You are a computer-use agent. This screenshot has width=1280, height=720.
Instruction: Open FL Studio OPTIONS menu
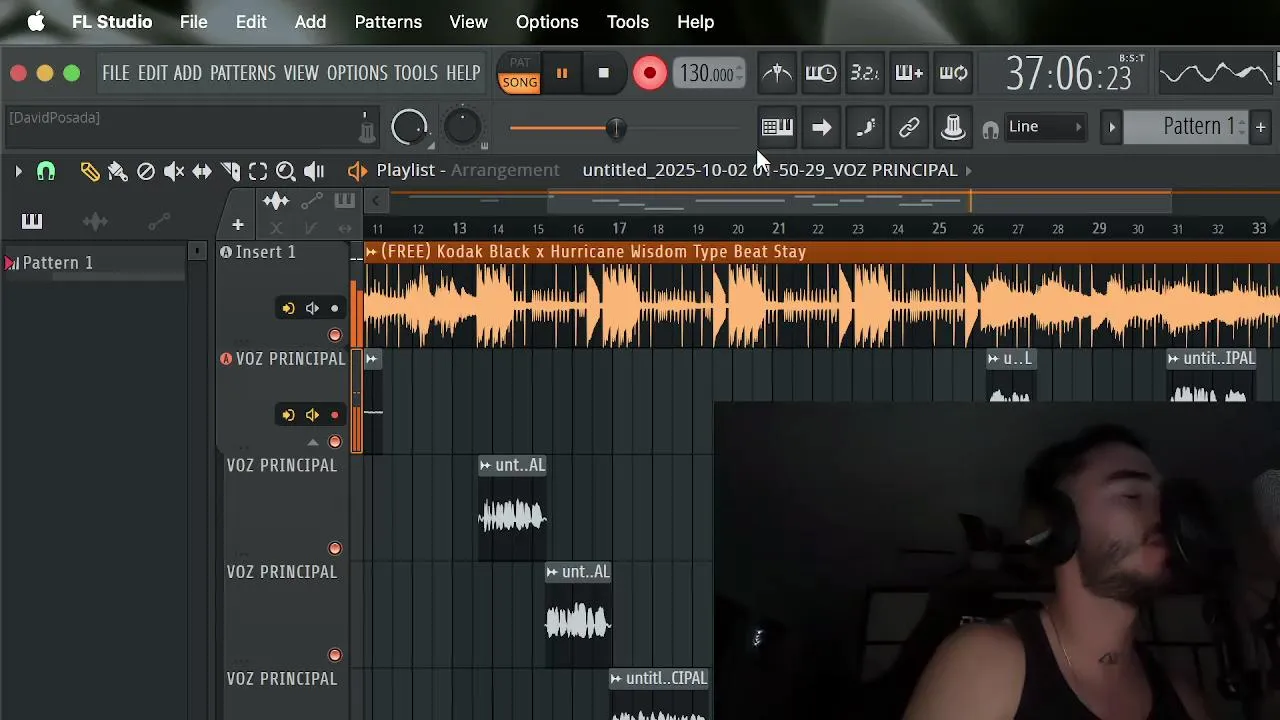point(357,73)
